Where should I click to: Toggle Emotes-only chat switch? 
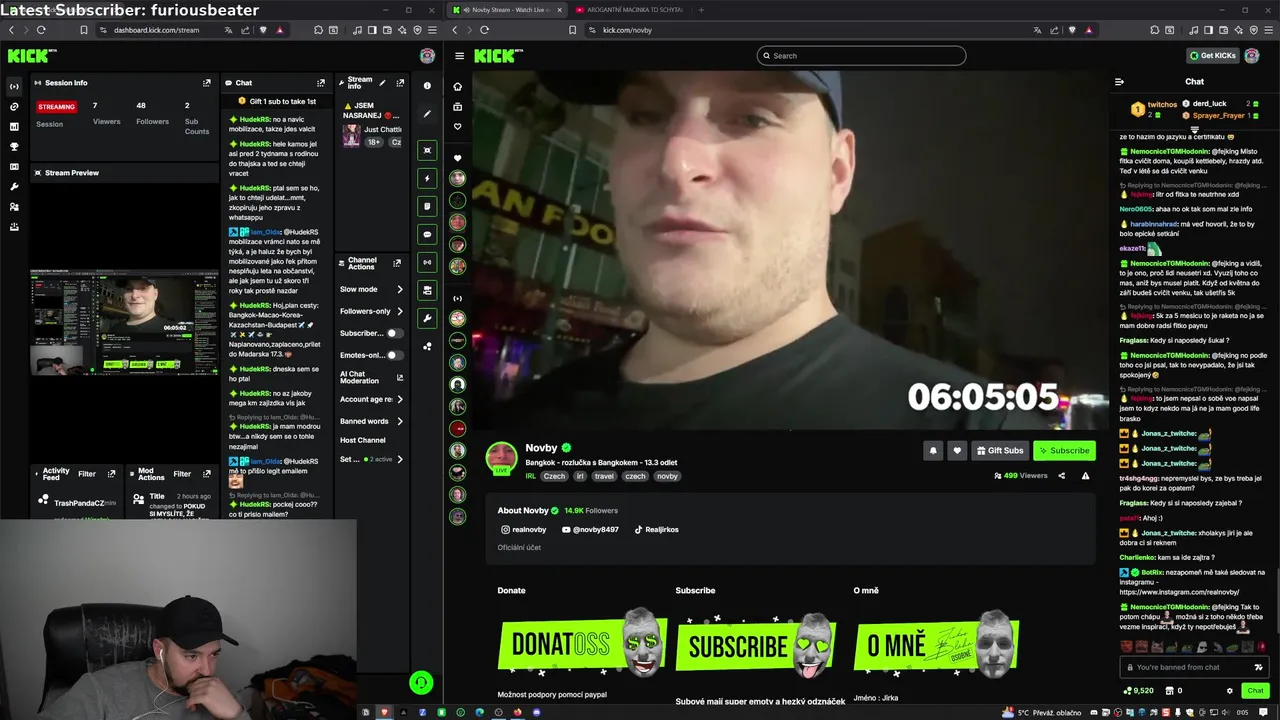395,355
